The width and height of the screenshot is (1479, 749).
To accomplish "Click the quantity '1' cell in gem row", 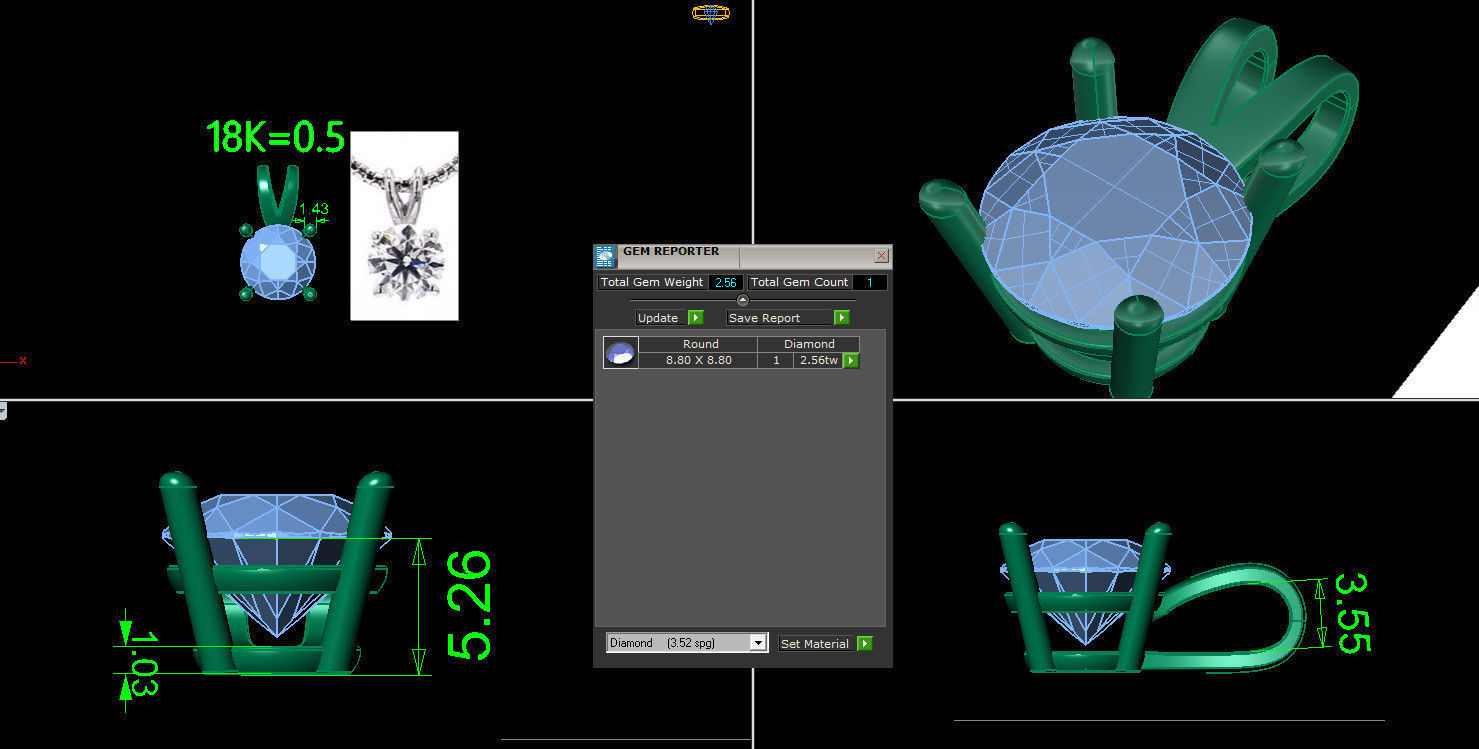I will [x=775, y=360].
